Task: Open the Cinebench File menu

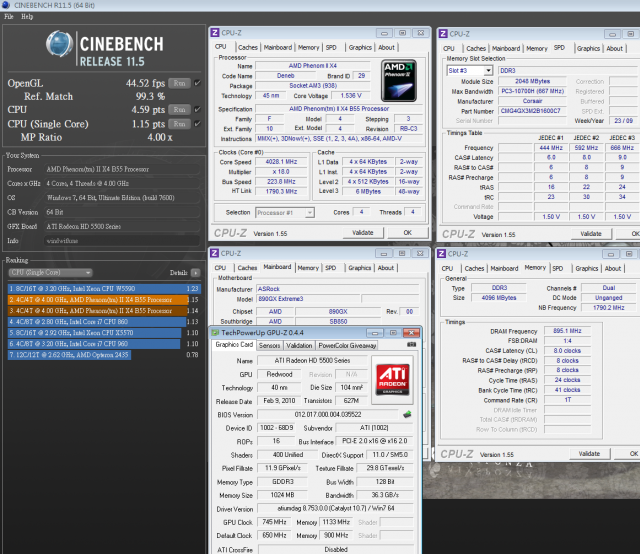Action: 9,17
